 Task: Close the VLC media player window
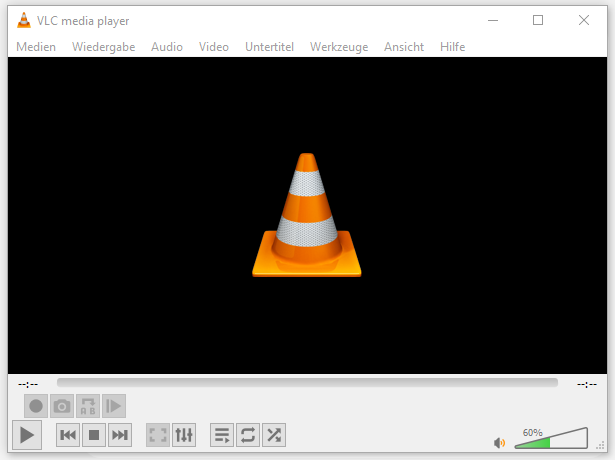(x=584, y=20)
